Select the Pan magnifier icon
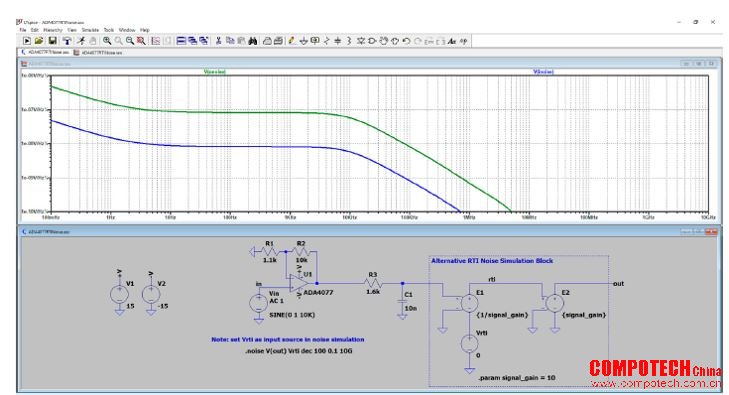 point(118,41)
